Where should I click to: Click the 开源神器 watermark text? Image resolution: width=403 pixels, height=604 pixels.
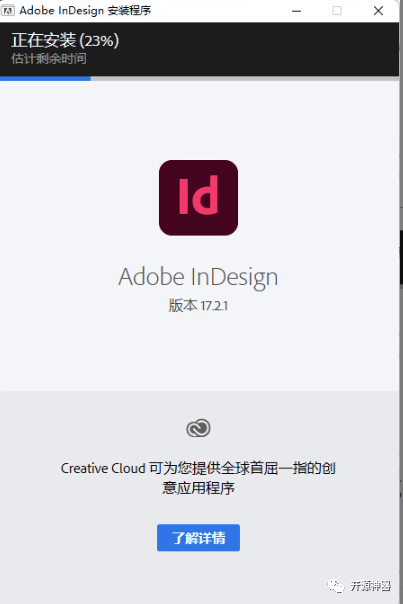tap(371, 586)
